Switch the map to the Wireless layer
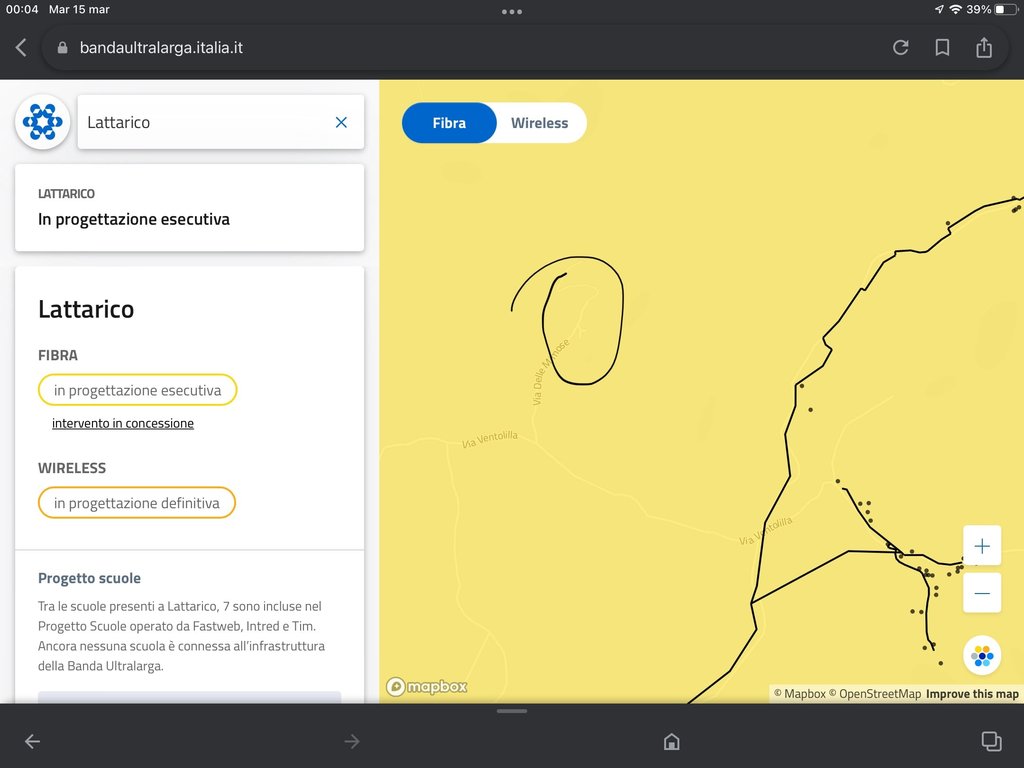1024x768 pixels. pos(539,123)
